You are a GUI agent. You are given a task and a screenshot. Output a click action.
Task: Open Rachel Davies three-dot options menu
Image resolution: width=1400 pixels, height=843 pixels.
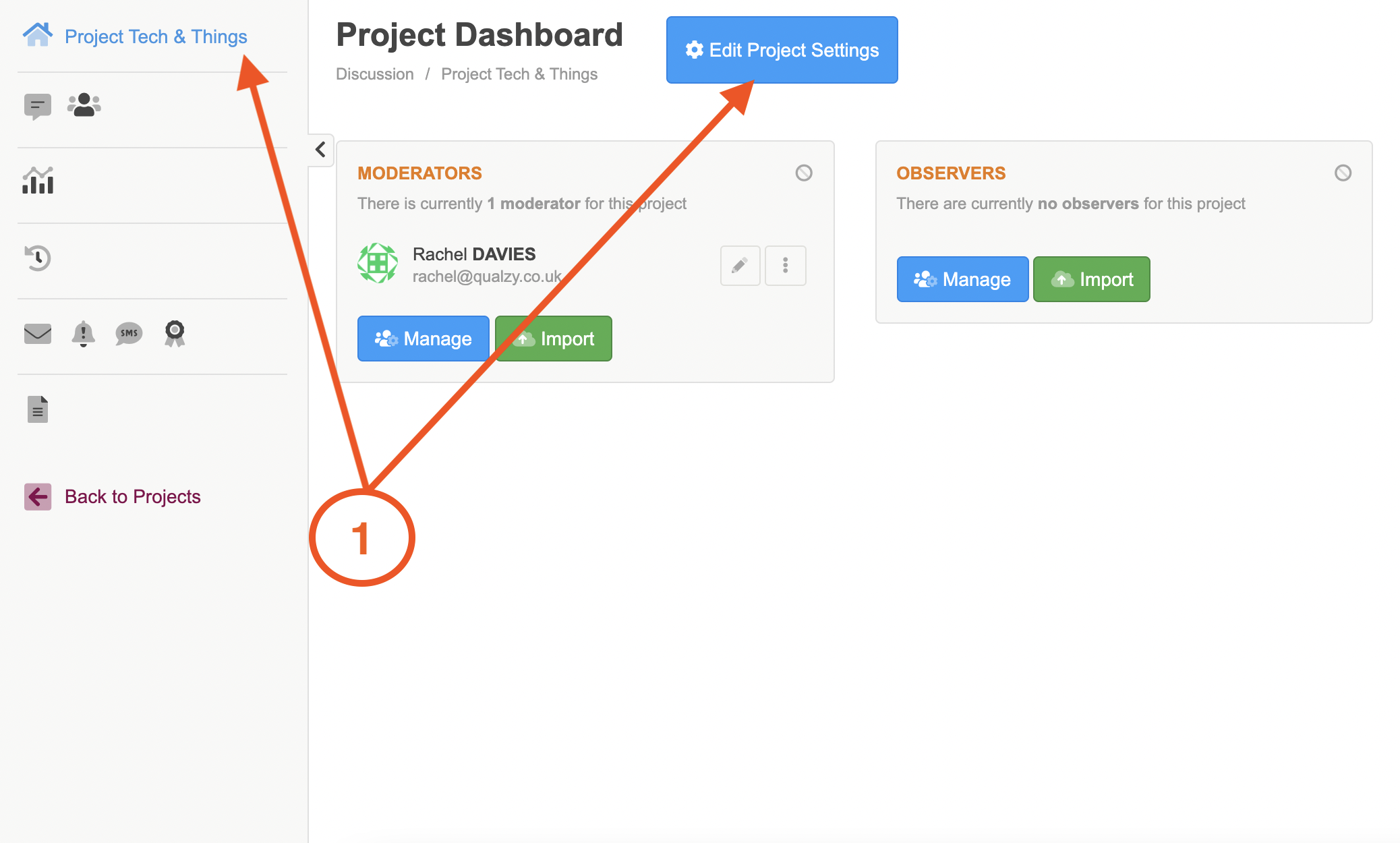[x=786, y=266]
